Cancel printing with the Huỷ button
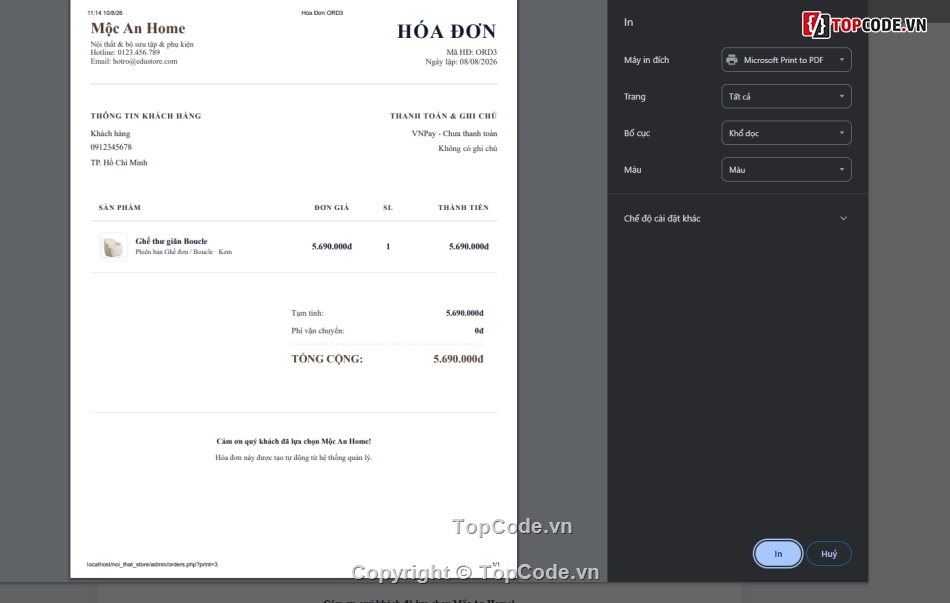The image size is (950, 603). coord(829,553)
